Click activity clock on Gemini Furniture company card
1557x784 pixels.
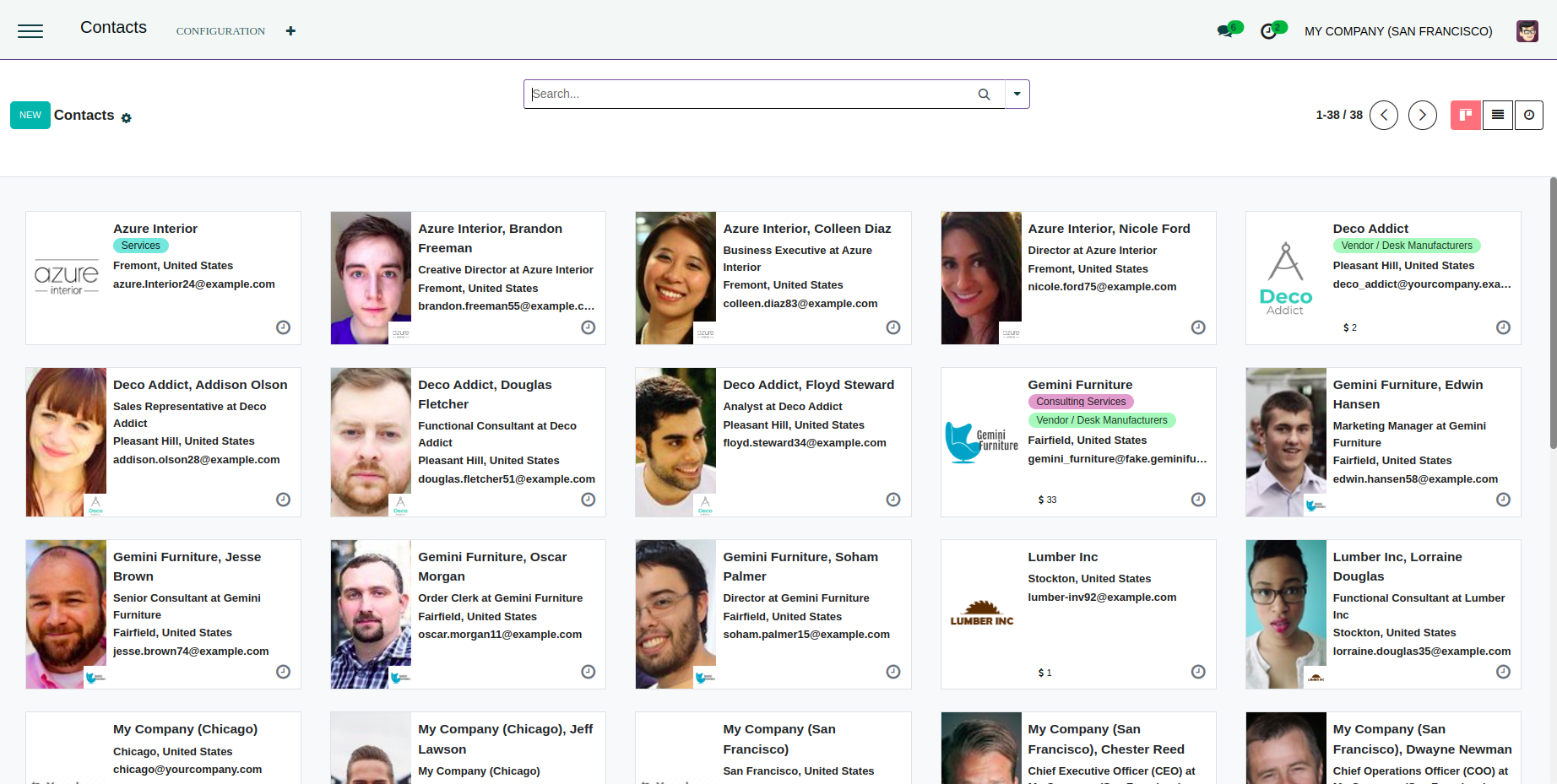[x=1198, y=500]
